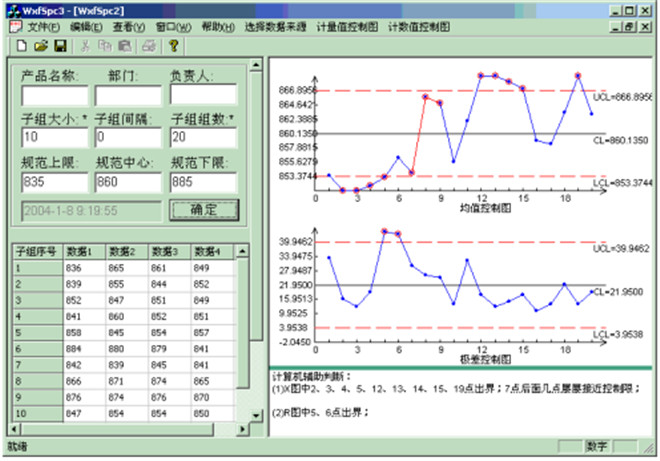Click the 数据1 column header
660x461 pixels.
84,250
